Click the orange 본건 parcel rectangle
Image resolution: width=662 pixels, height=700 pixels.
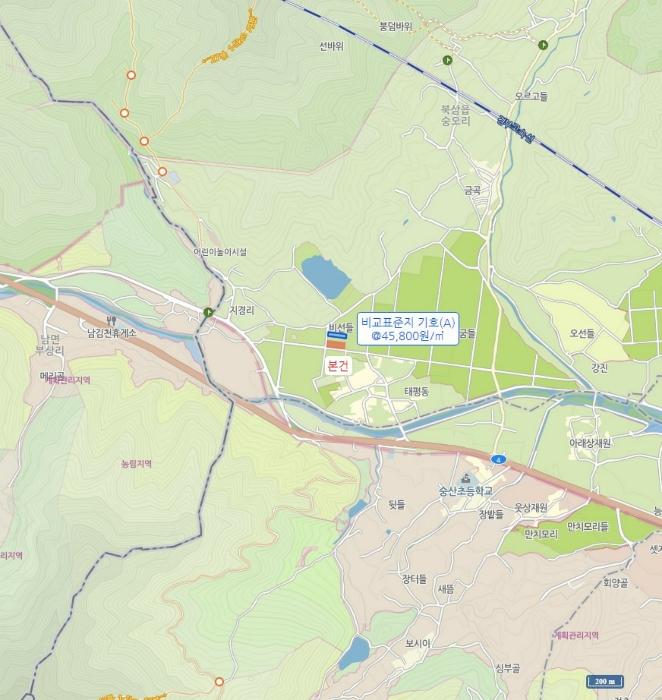point(336,344)
